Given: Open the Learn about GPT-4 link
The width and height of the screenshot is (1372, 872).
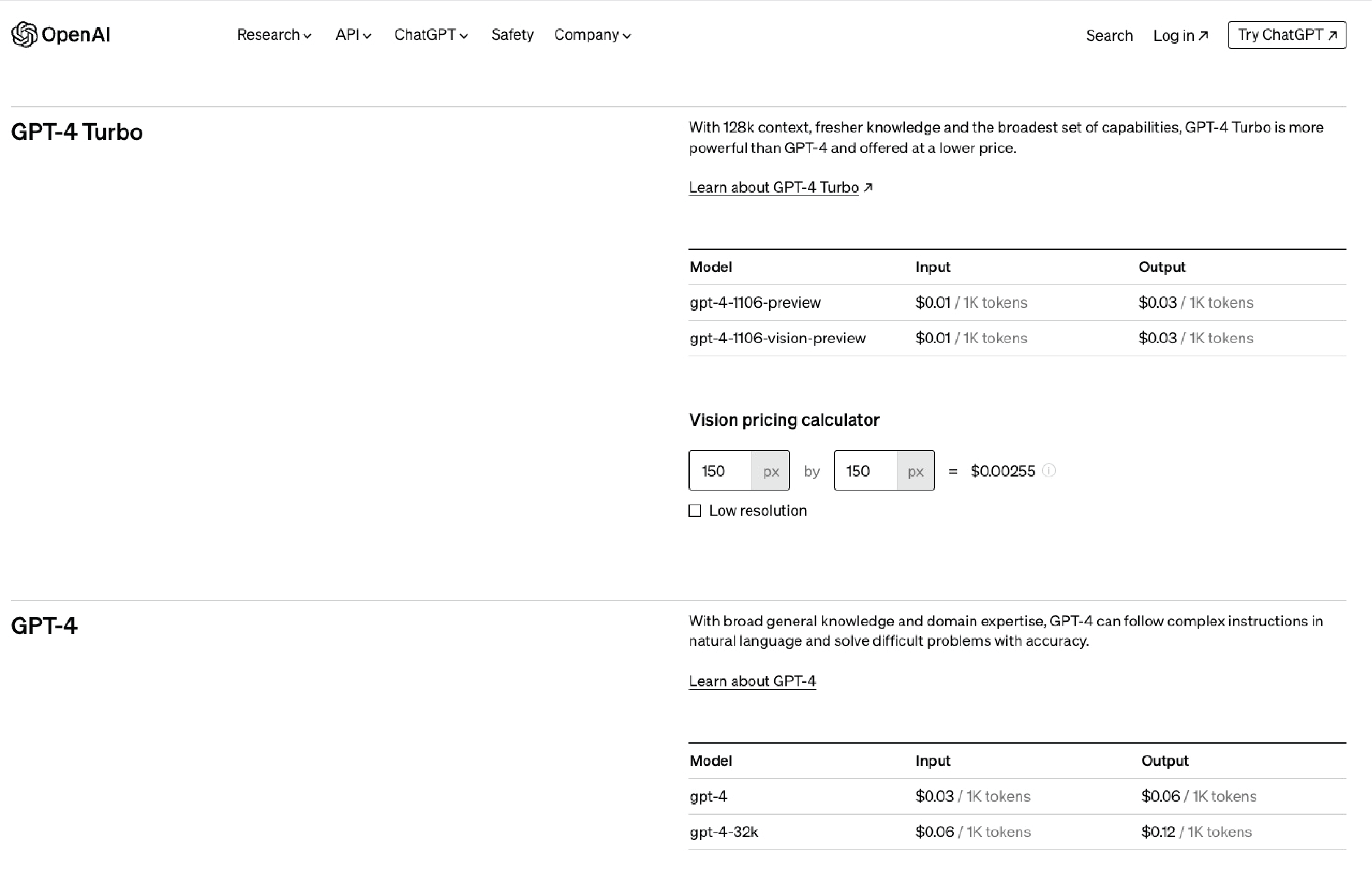Looking at the screenshot, I should tap(752, 681).
